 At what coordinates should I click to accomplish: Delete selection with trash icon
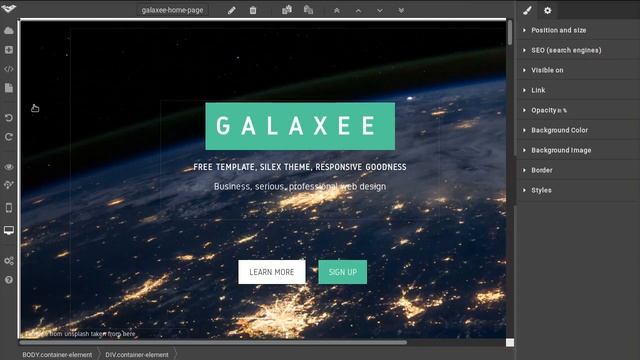coord(253,10)
